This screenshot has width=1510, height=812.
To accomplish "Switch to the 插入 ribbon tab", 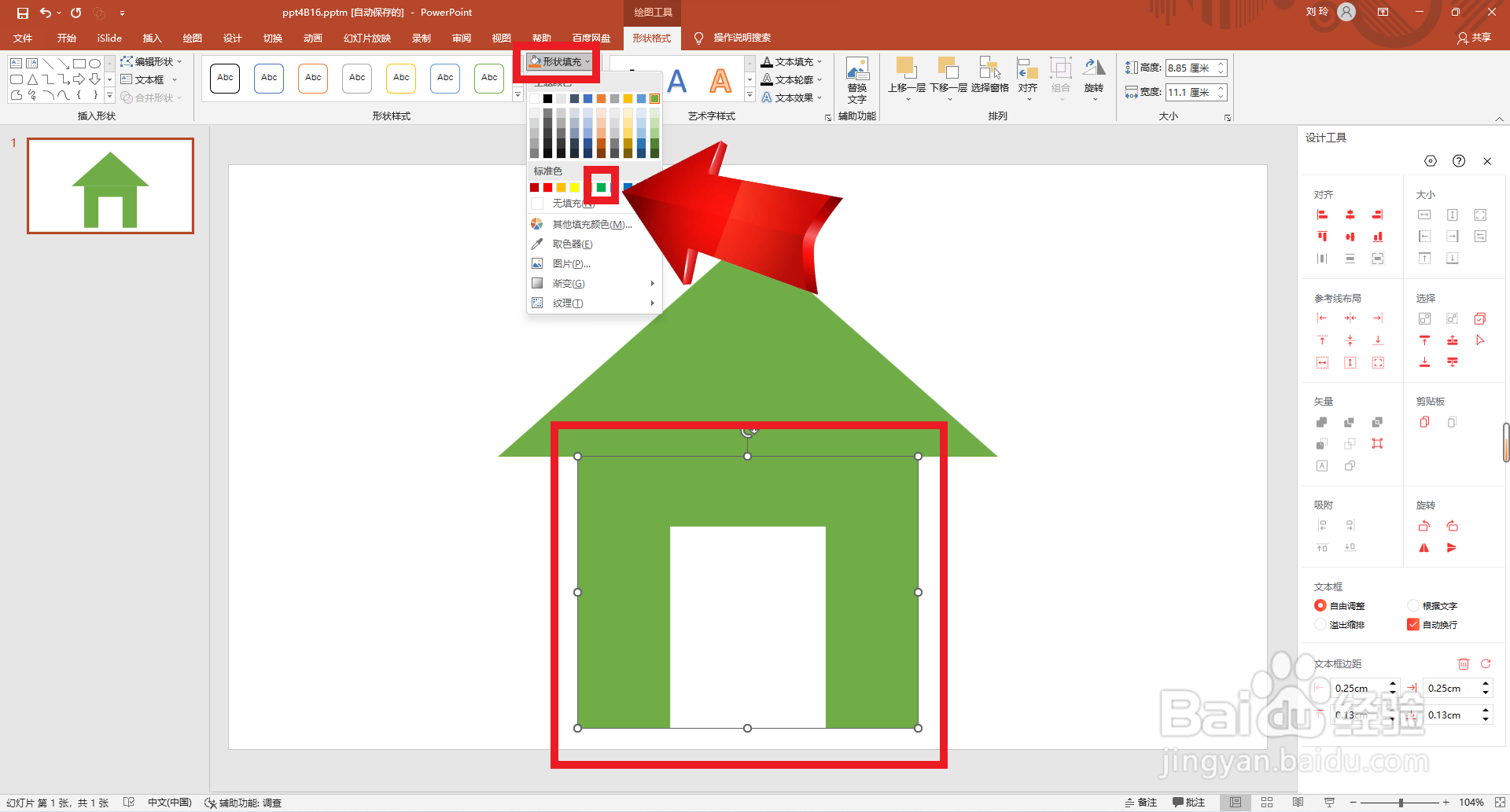I will tap(152, 38).
